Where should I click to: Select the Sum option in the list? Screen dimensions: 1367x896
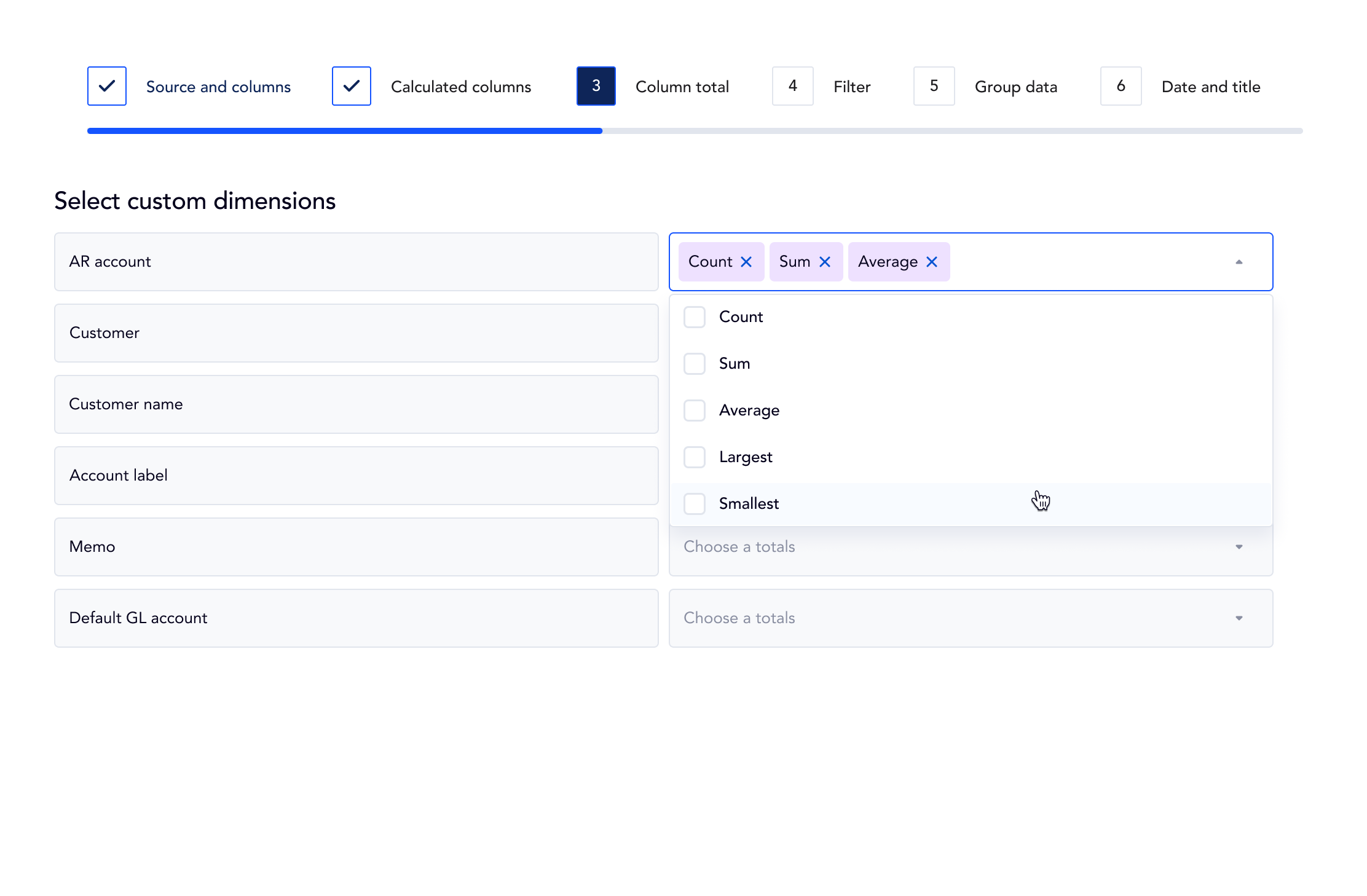(735, 364)
